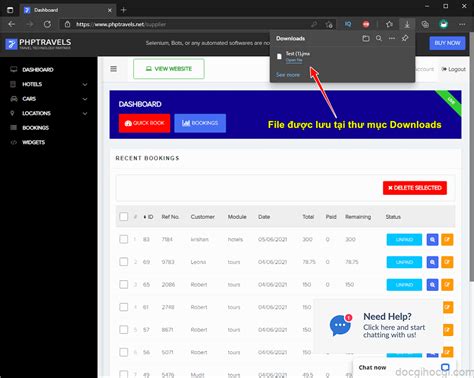Open more options in Downloads panel
The height and width of the screenshot is (378, 474).
[x=392, y=38]
